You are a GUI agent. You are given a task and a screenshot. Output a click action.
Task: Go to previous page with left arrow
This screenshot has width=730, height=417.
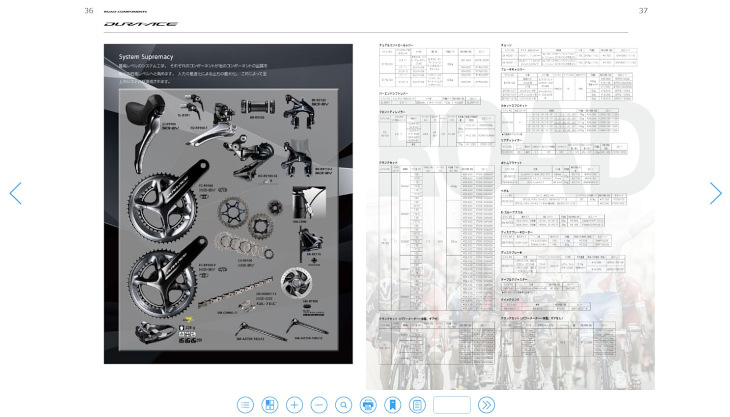(15, 193)
